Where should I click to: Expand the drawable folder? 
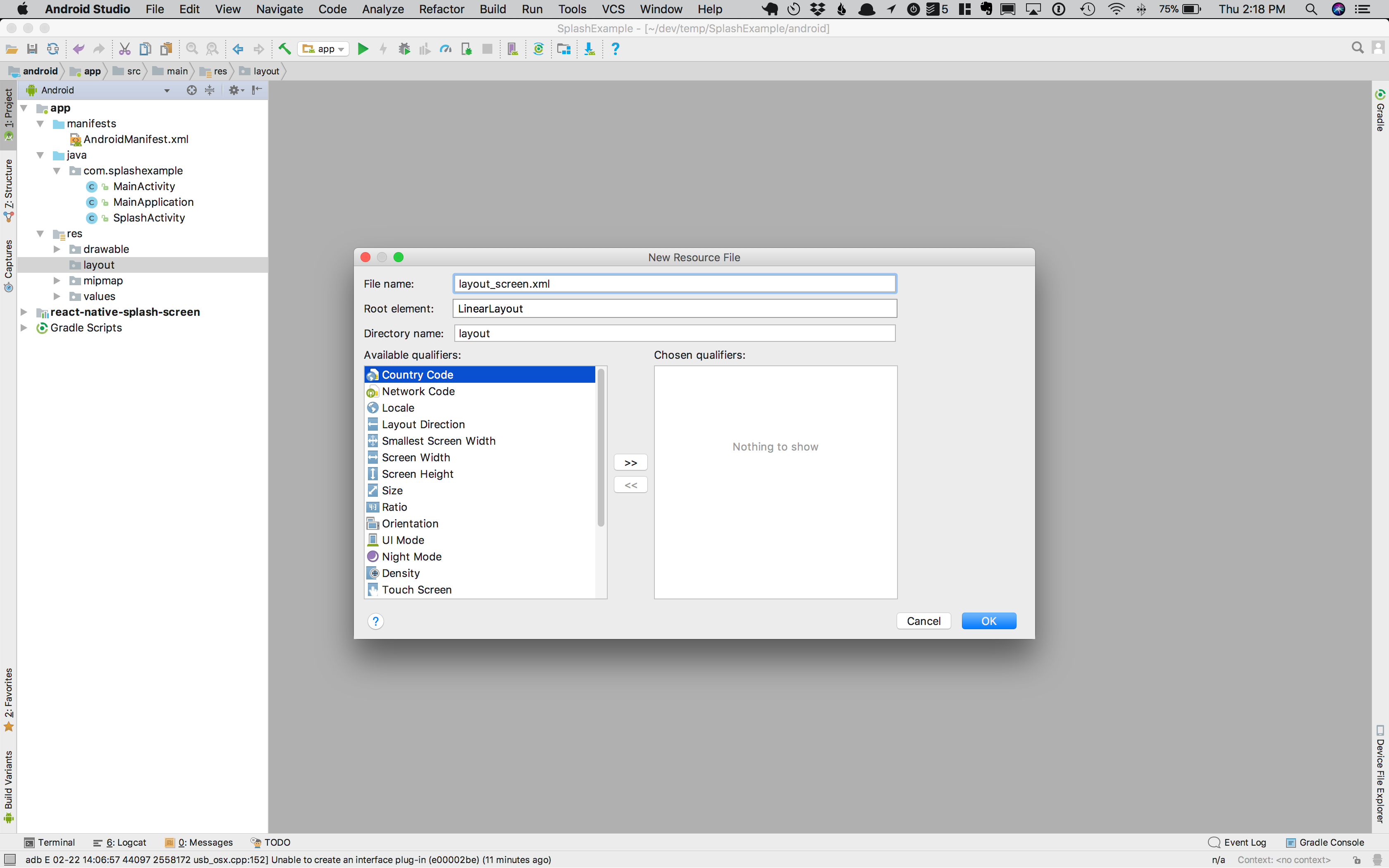coord(57,249)
